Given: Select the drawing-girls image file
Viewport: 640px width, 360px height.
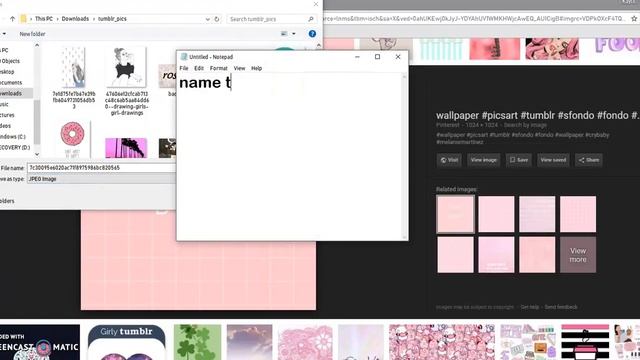Looking at the screenshot, I should tap(127, 81).
